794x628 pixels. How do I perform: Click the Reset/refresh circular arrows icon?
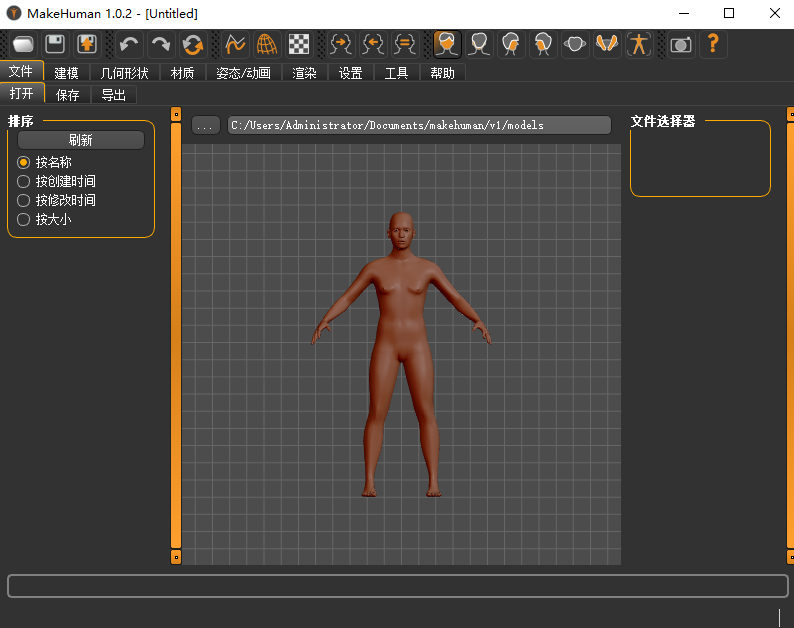(x=193, y=45)
